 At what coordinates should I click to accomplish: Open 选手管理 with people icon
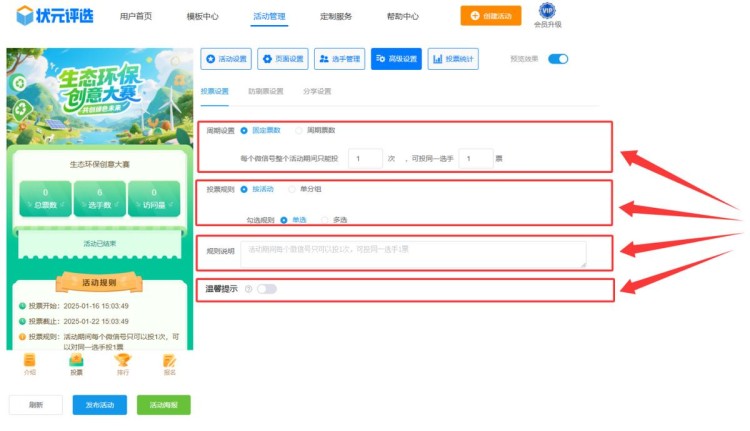coord(340,59)
